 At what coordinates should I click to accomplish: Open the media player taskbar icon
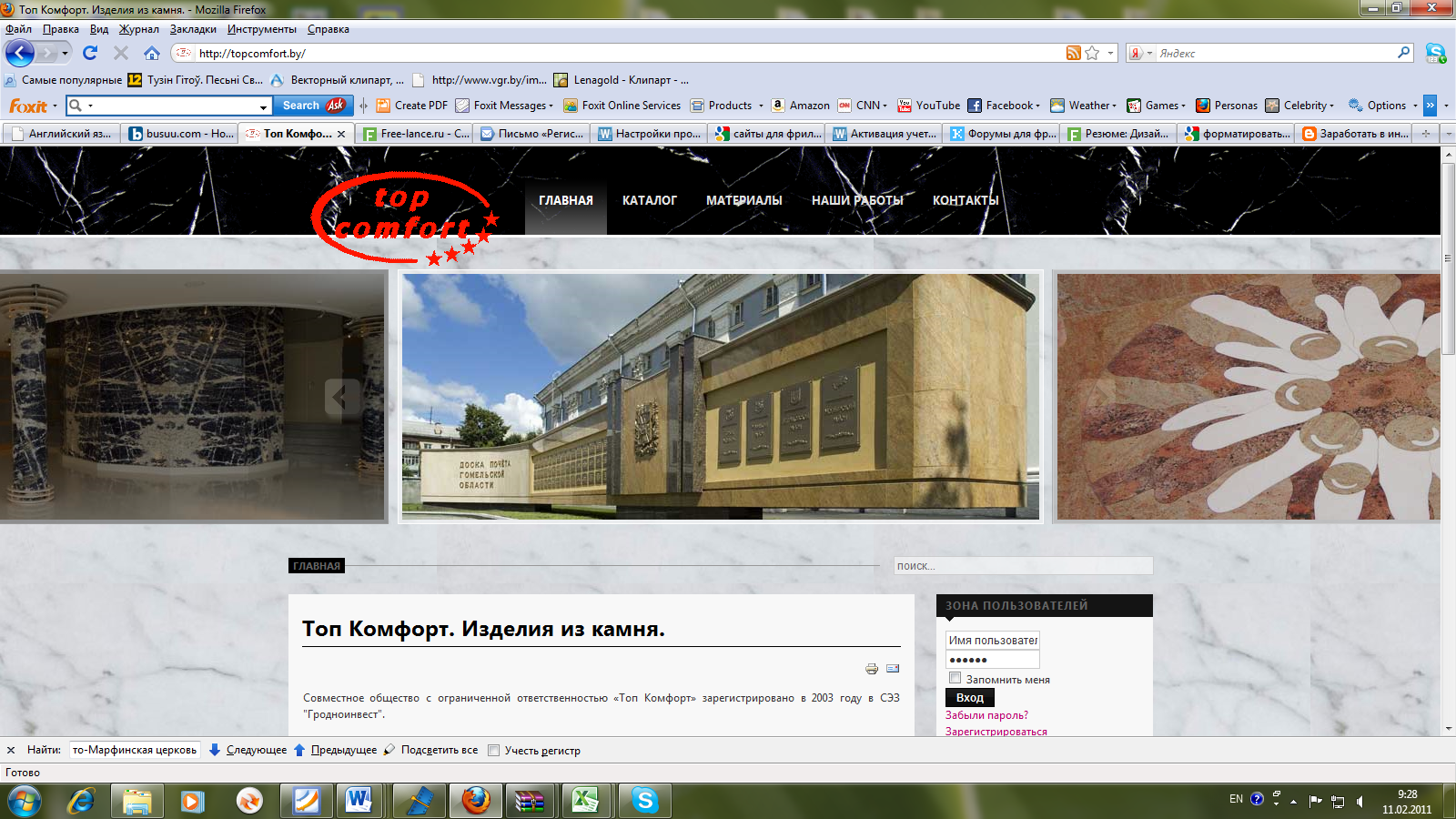[x=192, y=801]
